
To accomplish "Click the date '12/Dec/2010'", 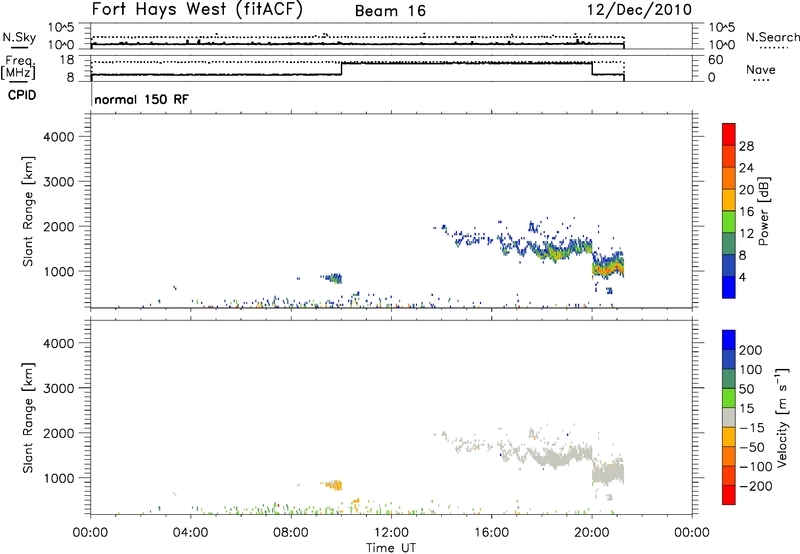I will (640, 10).
